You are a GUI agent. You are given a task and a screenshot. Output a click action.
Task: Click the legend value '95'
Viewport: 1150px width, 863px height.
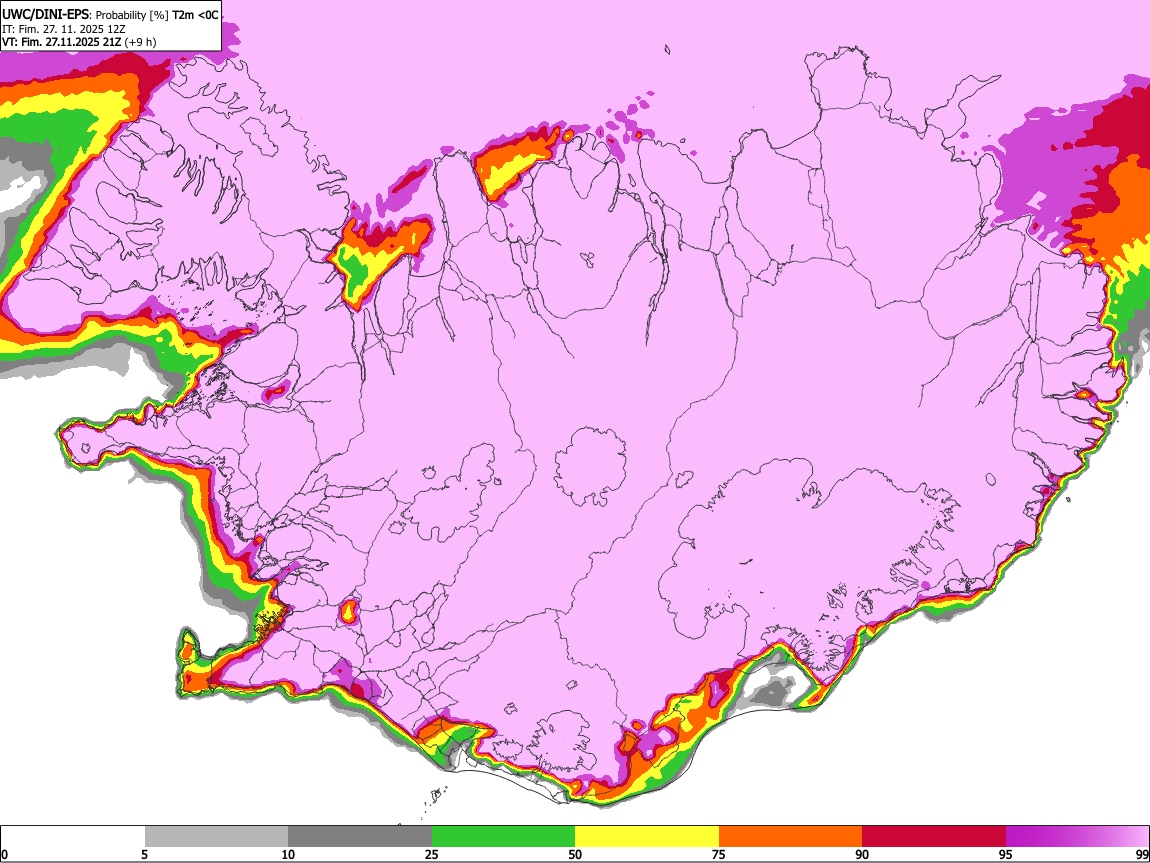[1006, 855]
